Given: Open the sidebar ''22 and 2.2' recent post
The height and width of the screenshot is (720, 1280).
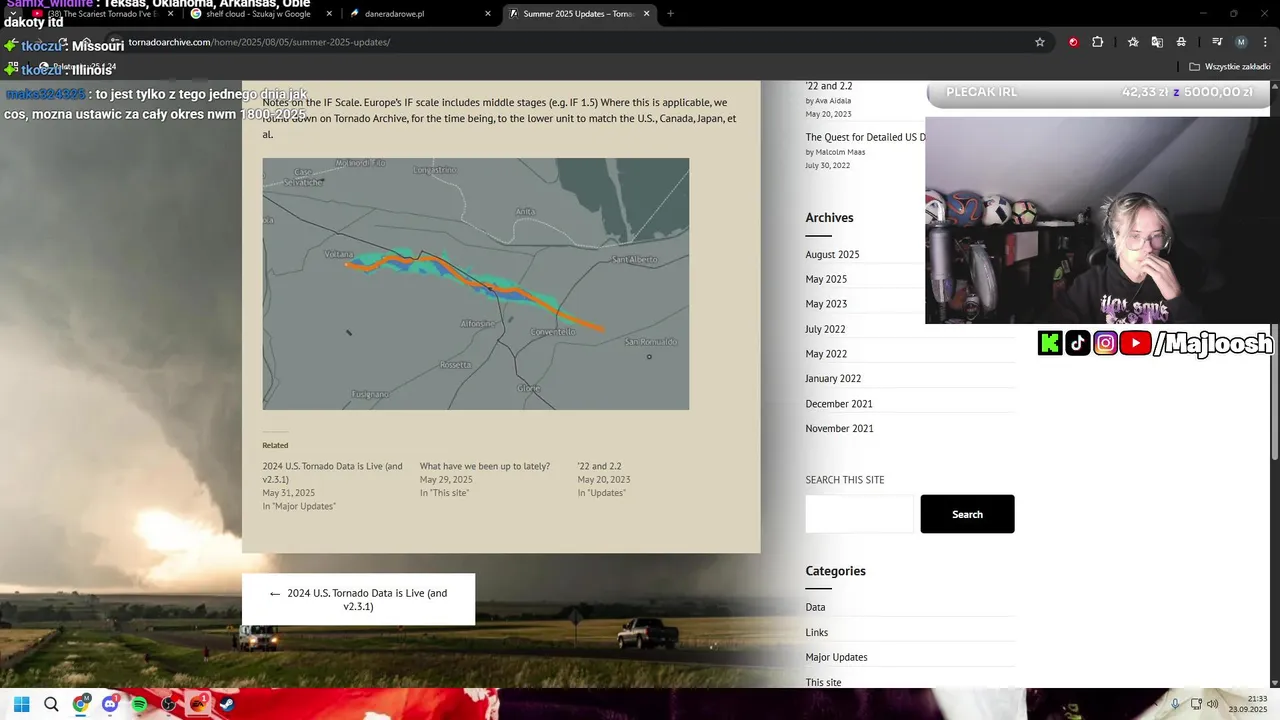Looking at the screenshot, I should pos(829,86).
